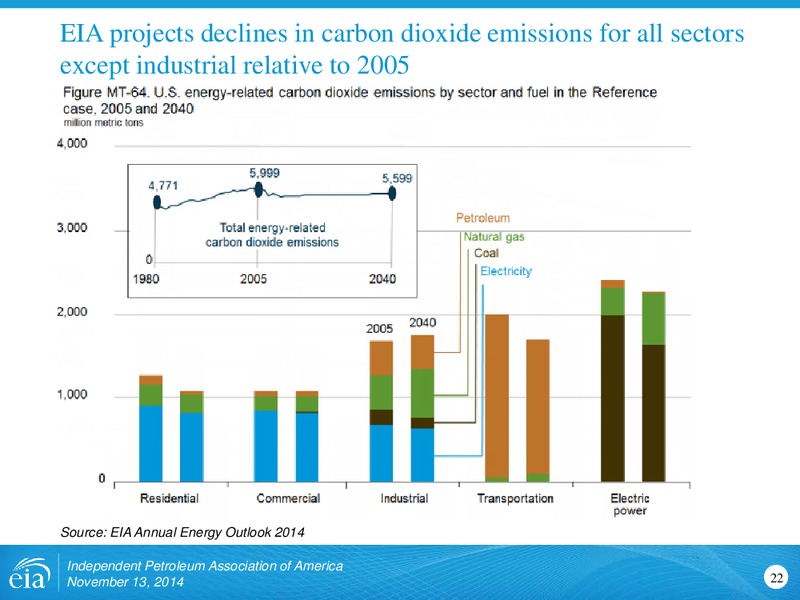The height and width of the screenshot is (600, 800).
Task: Click the slide number 22 badge
Action: pyautogui.click(x=776, y=578)
